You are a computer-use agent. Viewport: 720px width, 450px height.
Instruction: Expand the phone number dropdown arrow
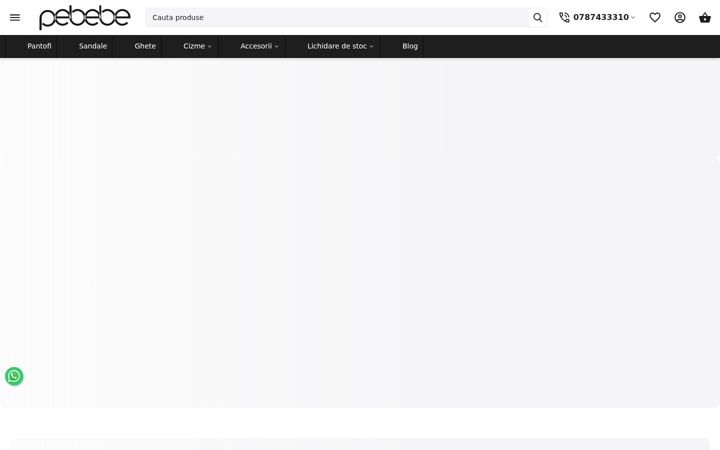pos(633,18)
